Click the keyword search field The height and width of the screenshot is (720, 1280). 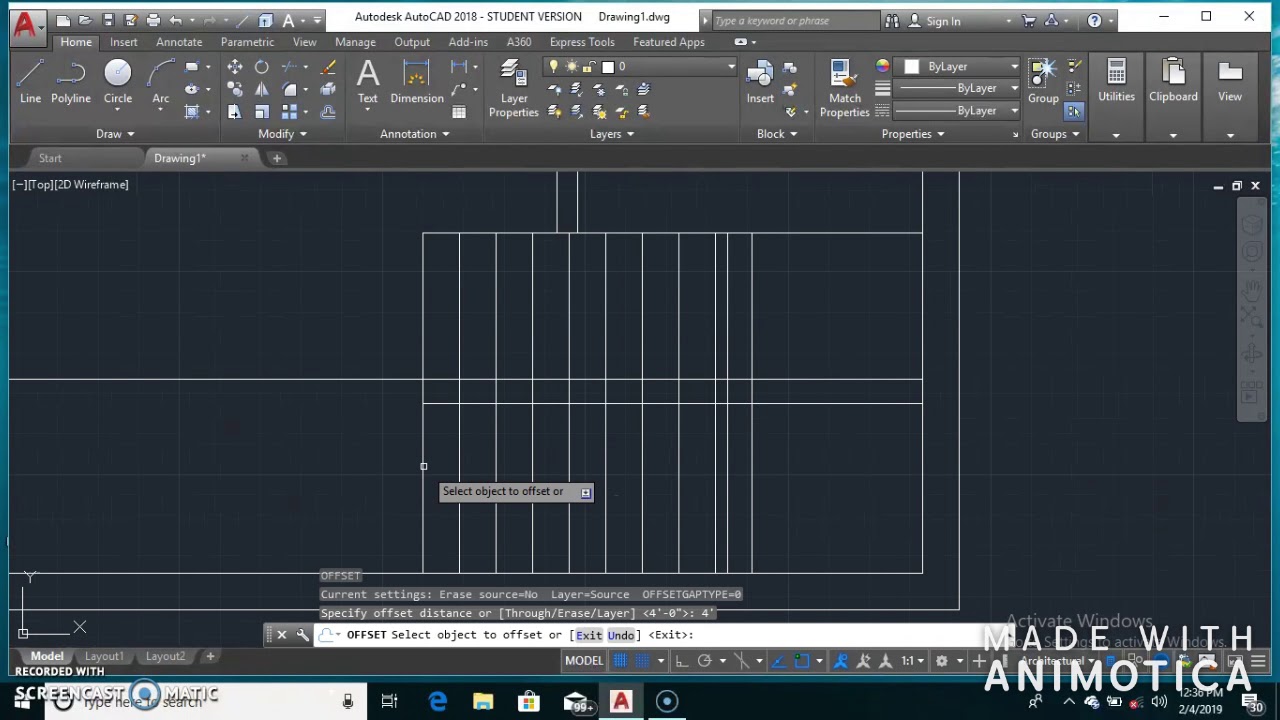coord(795,20)
